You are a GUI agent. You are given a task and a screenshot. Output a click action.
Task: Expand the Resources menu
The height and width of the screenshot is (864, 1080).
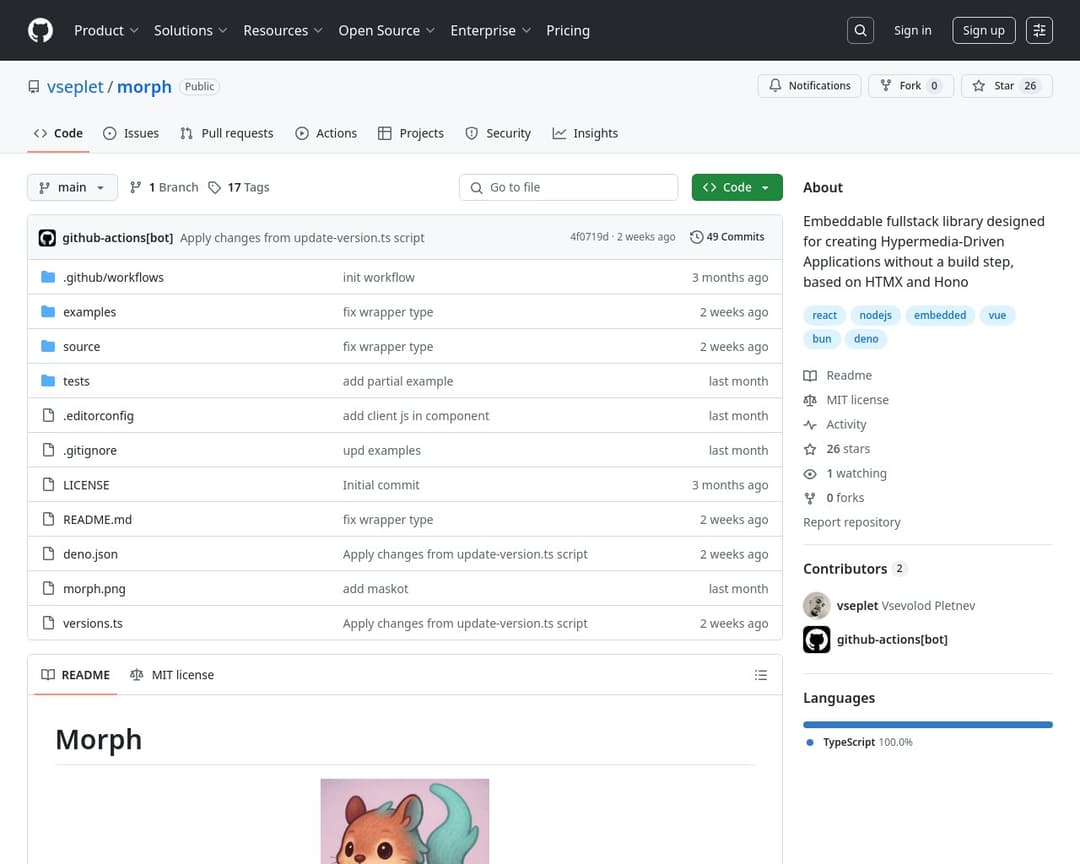click(x=282, y=30)
